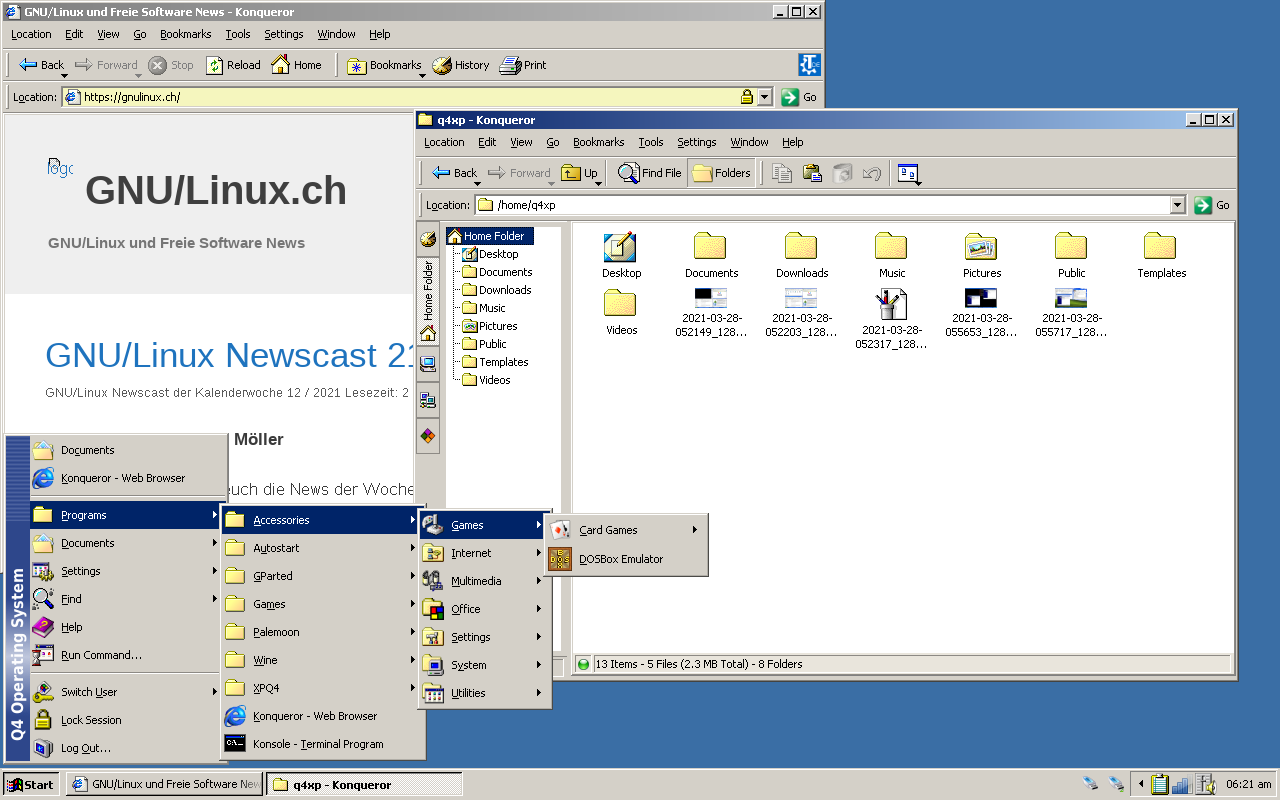Open the network sidebar panel icon

point(428,400)
